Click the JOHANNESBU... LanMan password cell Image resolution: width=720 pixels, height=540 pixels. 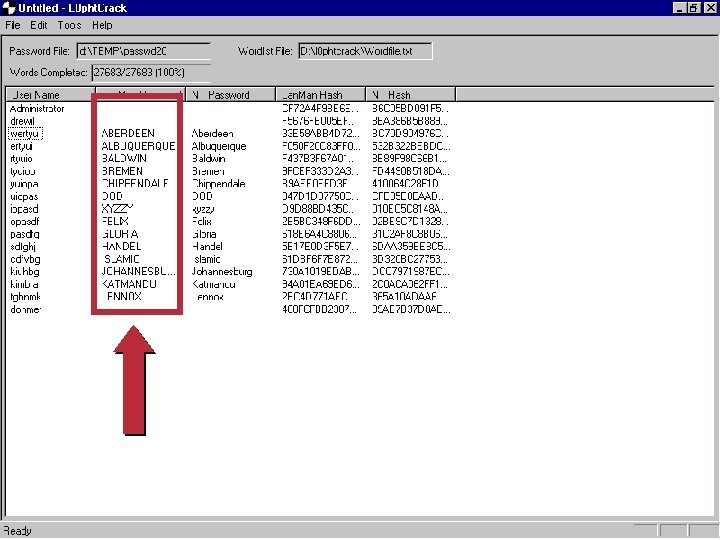(138, 272)
